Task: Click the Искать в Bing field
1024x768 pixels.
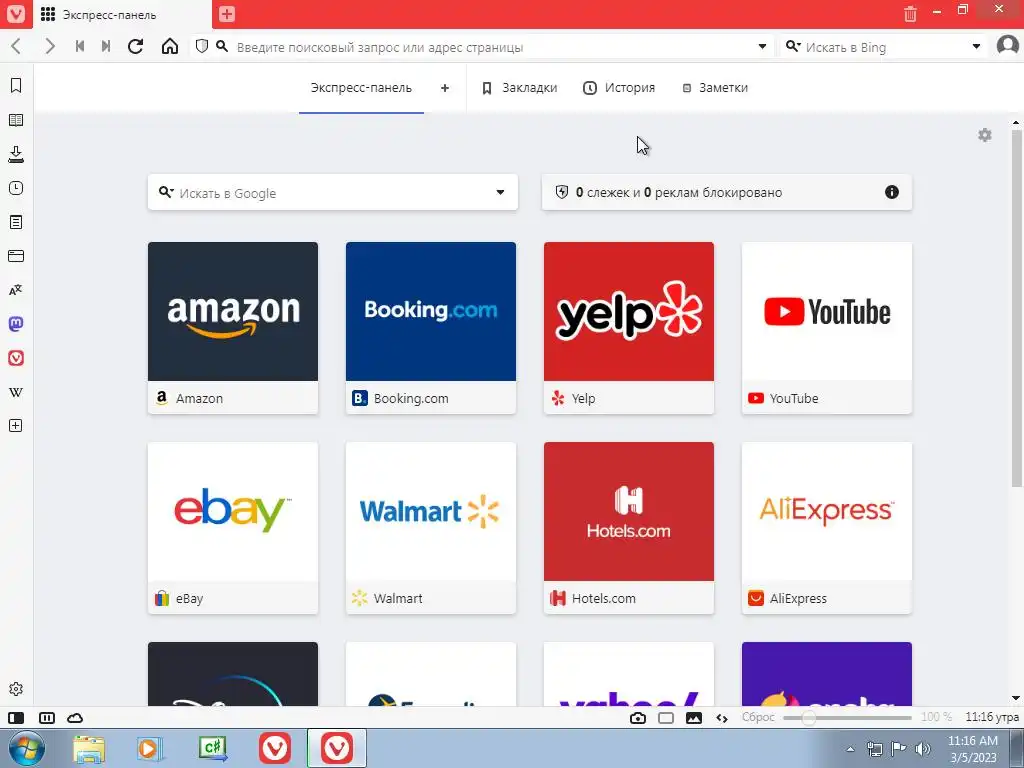Action: [x=884, y=47]
